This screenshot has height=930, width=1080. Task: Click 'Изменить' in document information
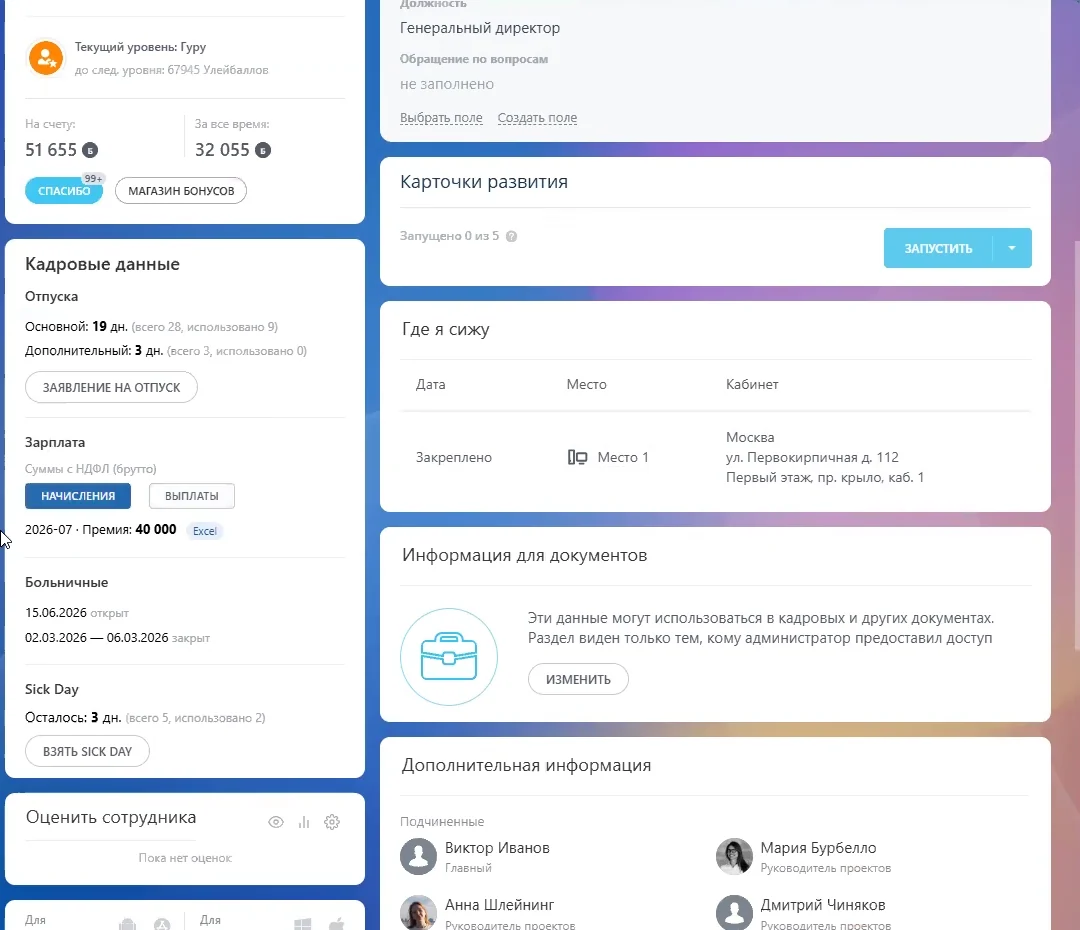coord(579,679)
